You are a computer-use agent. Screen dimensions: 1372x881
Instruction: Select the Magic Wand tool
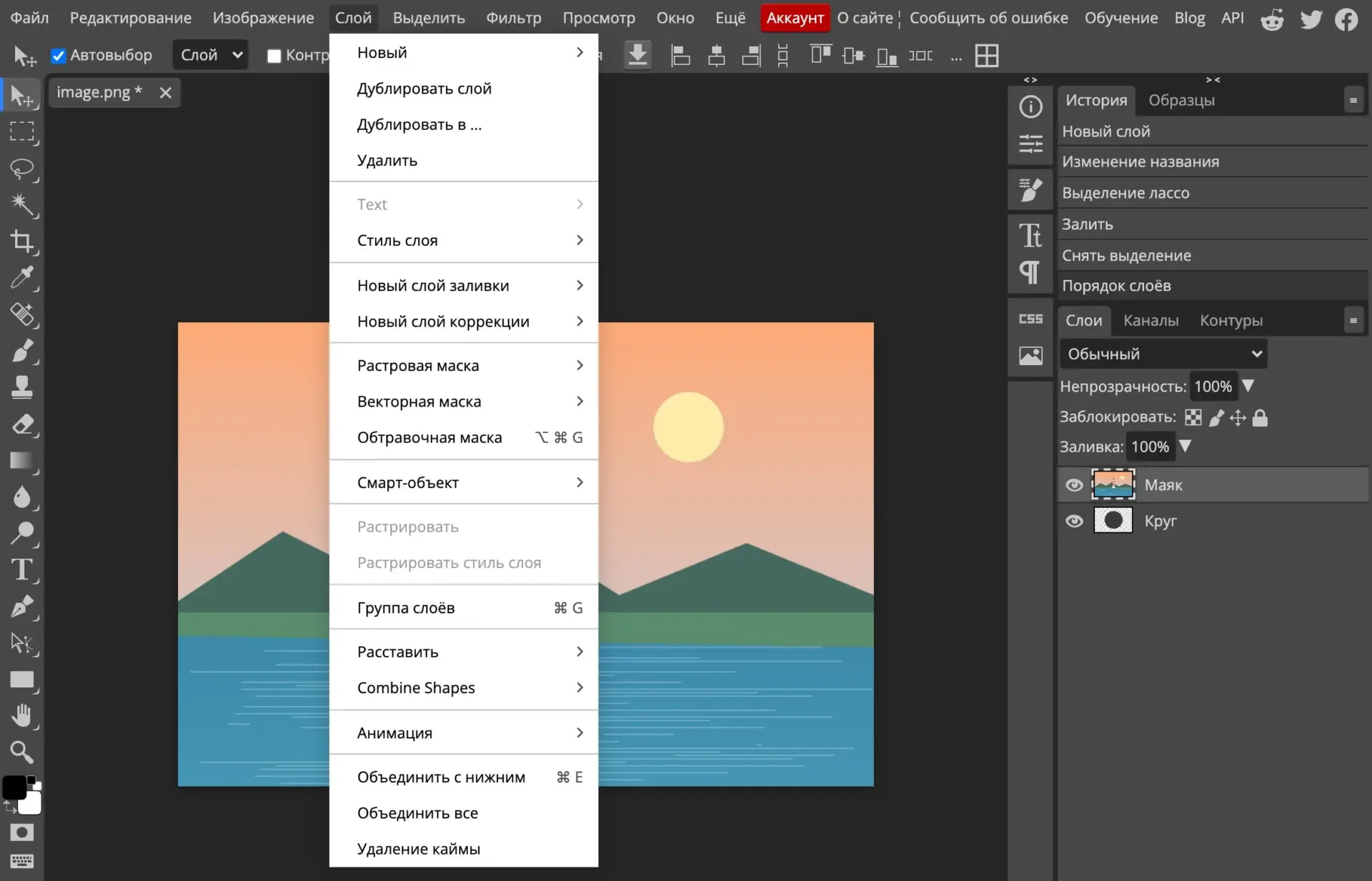coord(22,205)
